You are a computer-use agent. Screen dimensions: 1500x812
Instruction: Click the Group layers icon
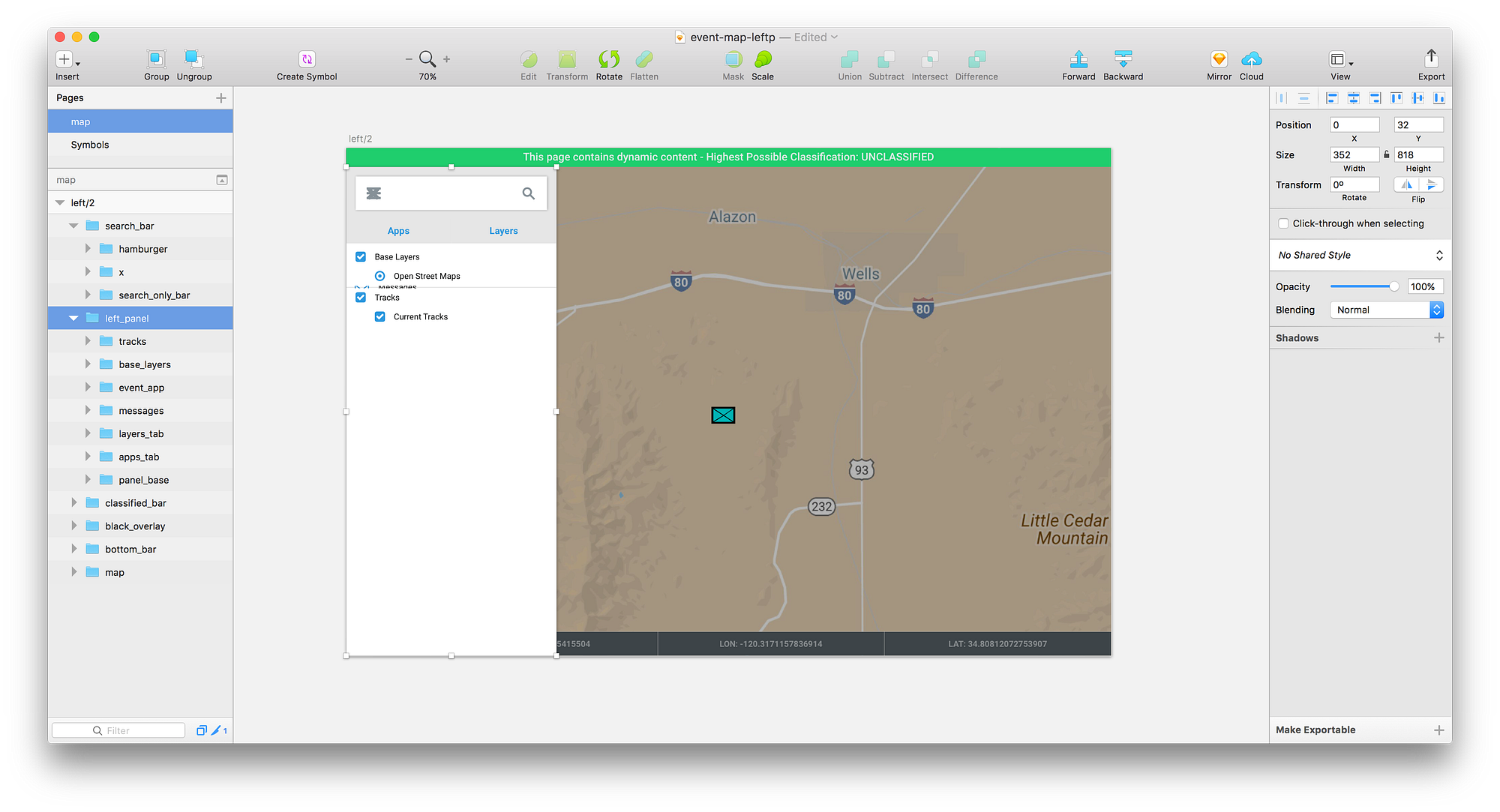(x=156, y=59)
